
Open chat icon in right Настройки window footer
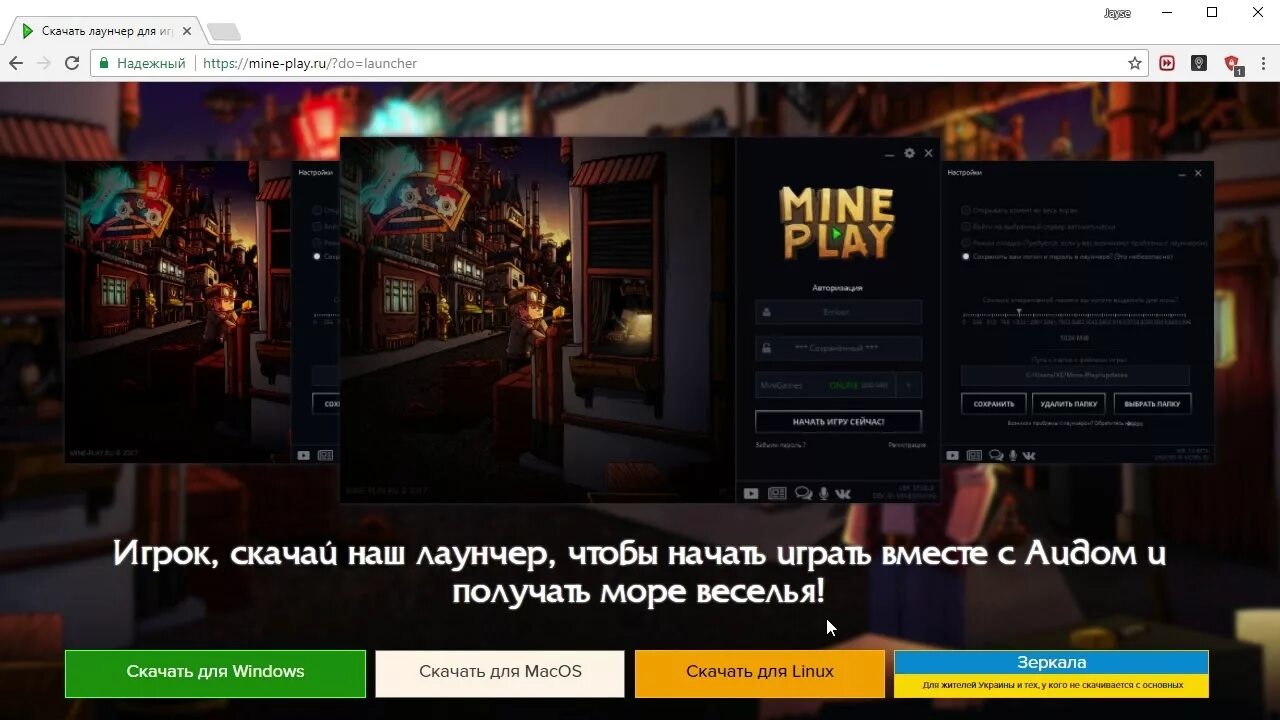pyautogui.click(x=996, y=455)
